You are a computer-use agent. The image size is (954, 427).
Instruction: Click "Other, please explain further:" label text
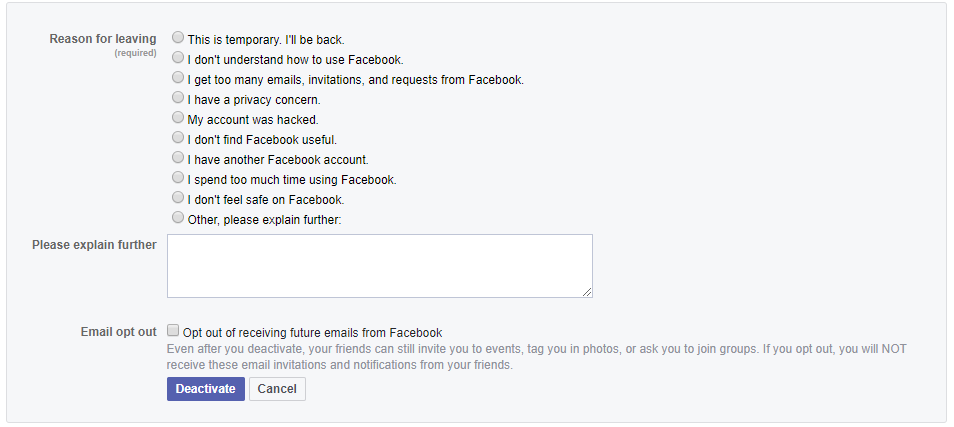tap(265, 220)
